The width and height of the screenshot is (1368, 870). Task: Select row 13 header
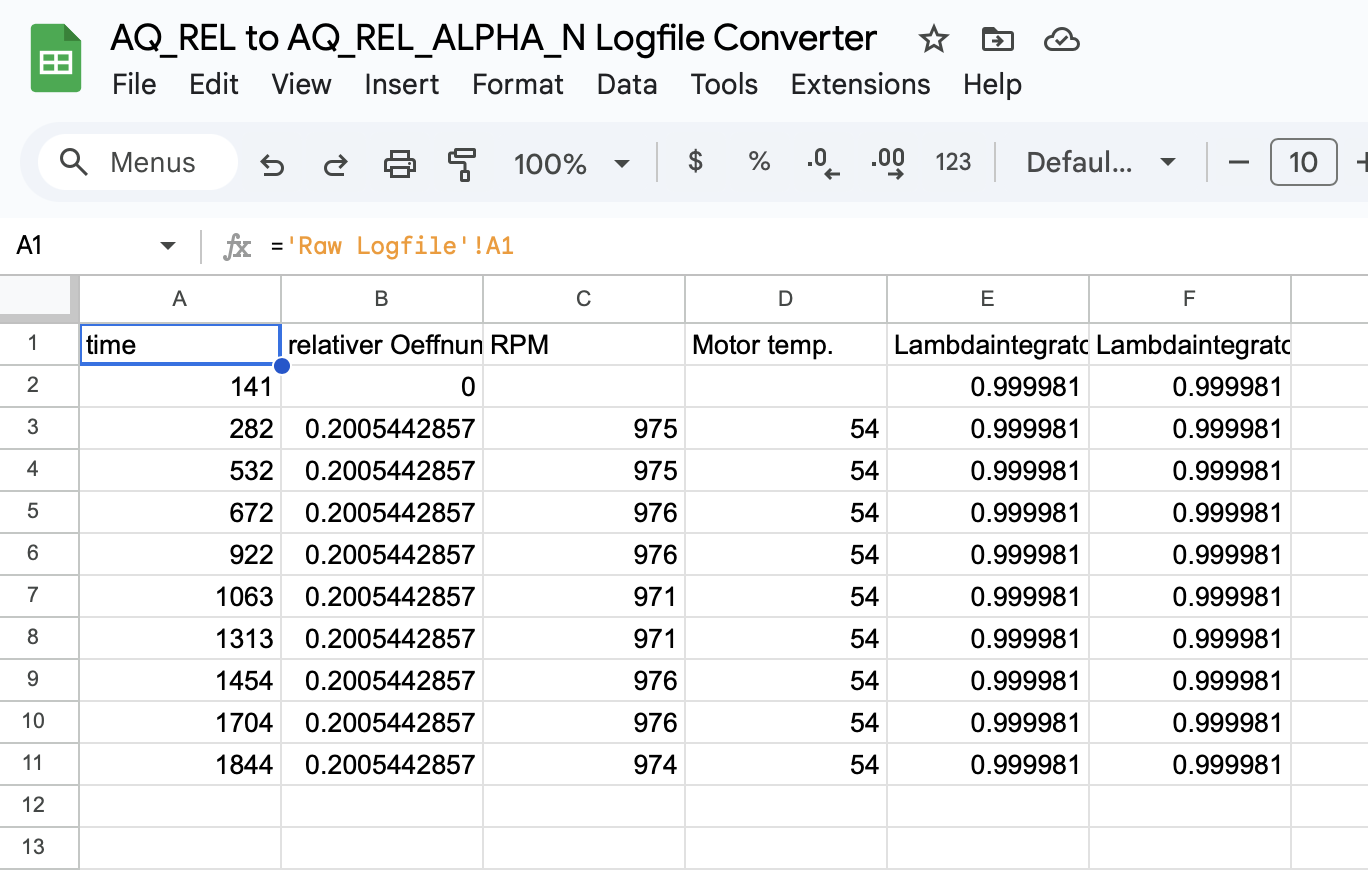pyautogui.click(x=40, y=848)
